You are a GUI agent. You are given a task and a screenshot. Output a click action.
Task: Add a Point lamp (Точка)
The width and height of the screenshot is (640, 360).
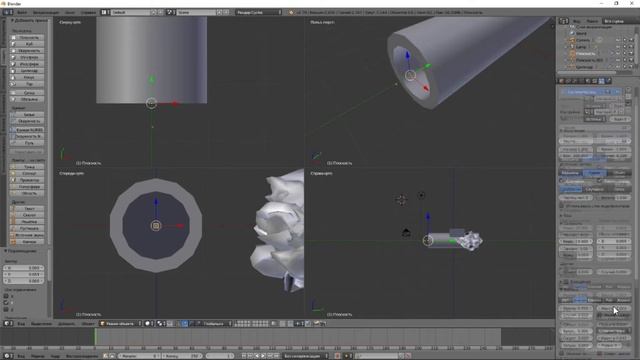point(28,167)
